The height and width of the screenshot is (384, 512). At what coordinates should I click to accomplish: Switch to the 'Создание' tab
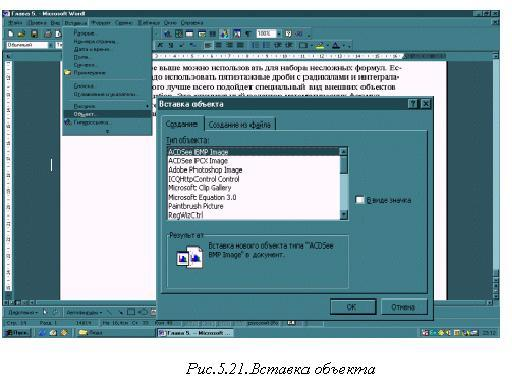click(x=182, y=124)
